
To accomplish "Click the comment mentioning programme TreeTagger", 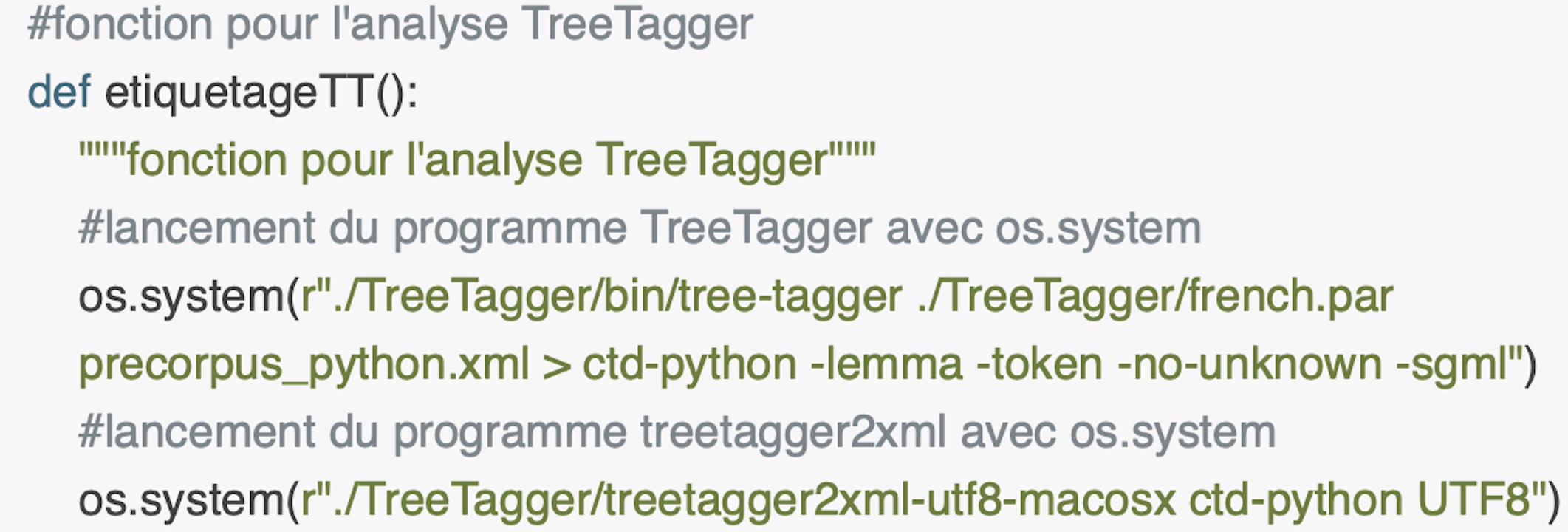I will tap(640, 229).
